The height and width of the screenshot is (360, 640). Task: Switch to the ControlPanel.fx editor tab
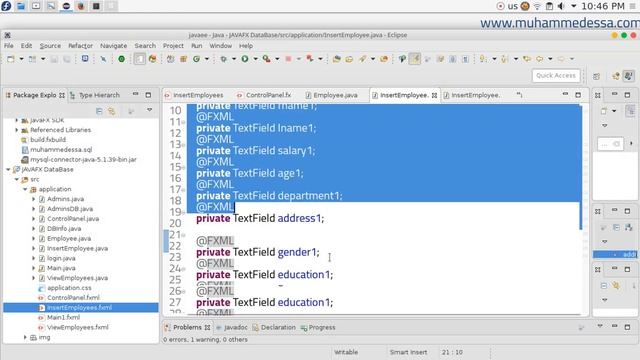coord(264,95)
